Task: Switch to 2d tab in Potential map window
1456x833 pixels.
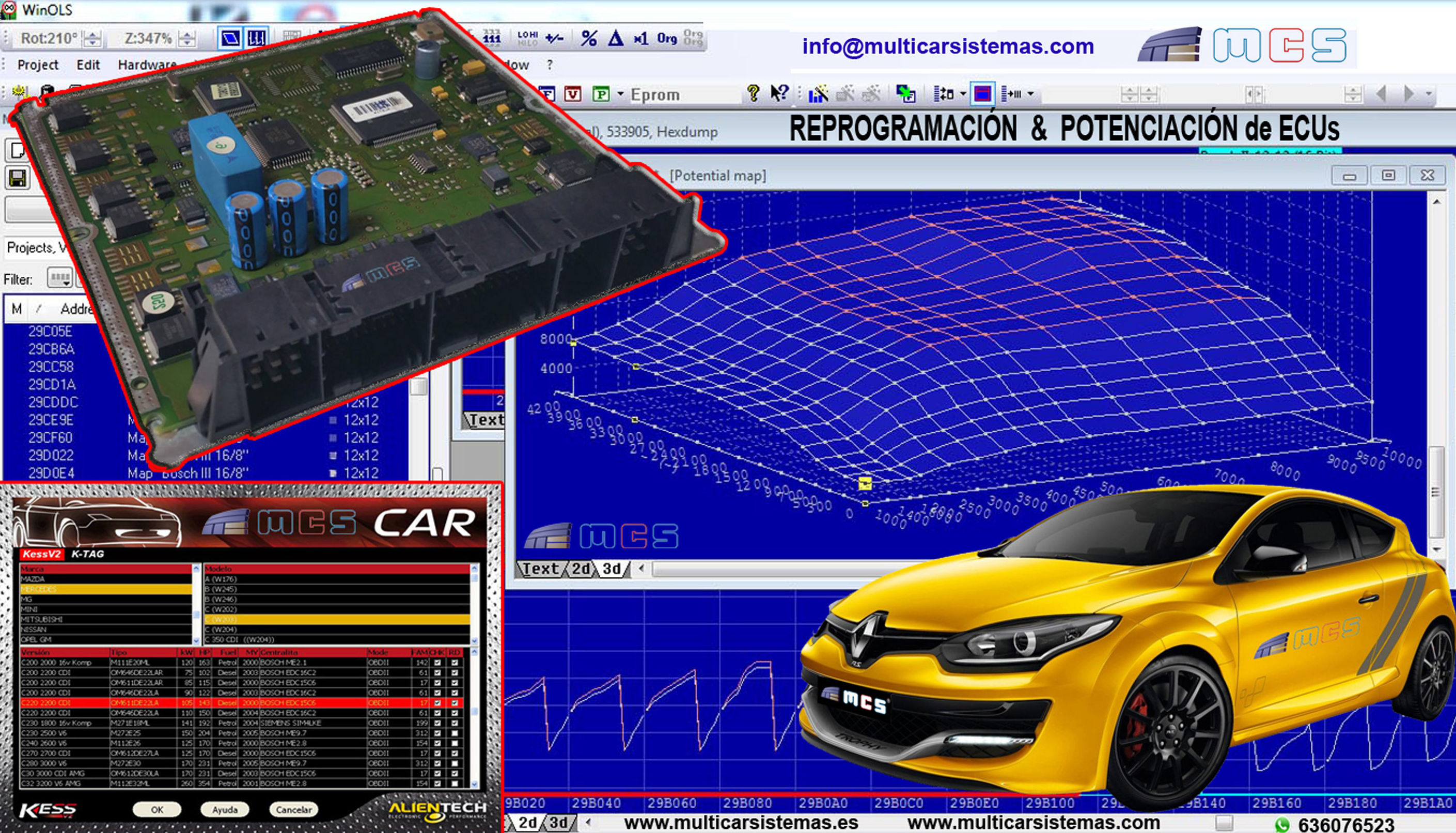Action: point(581,569)
